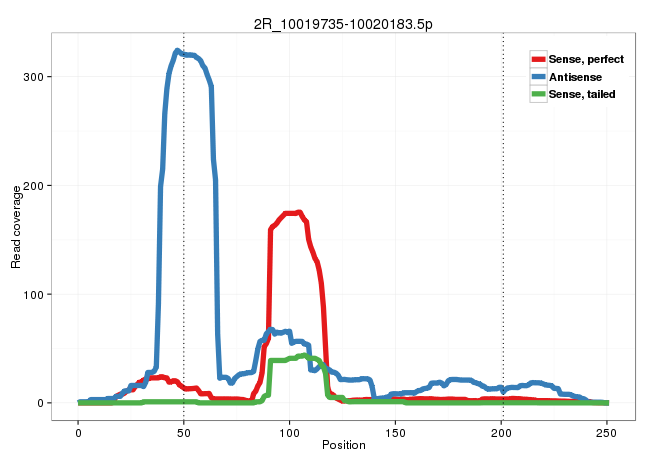
Task: Click the x-axis tick label 200
Action: 502,430
